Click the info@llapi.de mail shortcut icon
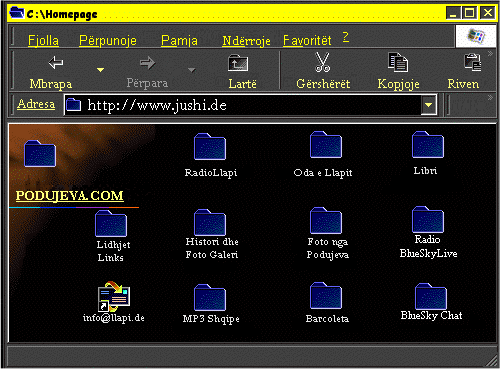The width and height of the screenshot is (500, 369). (114, 297)
